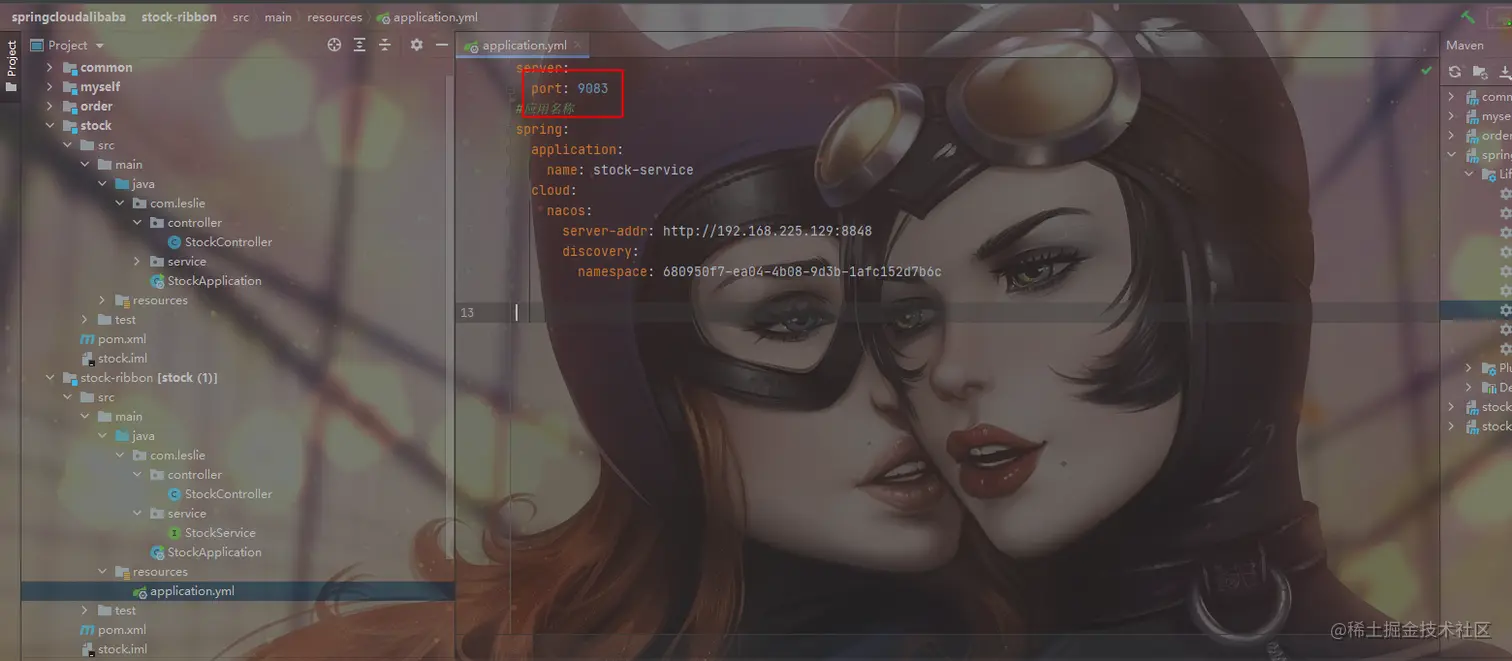Select the stock-ribbon [stock (1)] module row
The height and width of the screenshot is (661, 1512).
point(238,378)
